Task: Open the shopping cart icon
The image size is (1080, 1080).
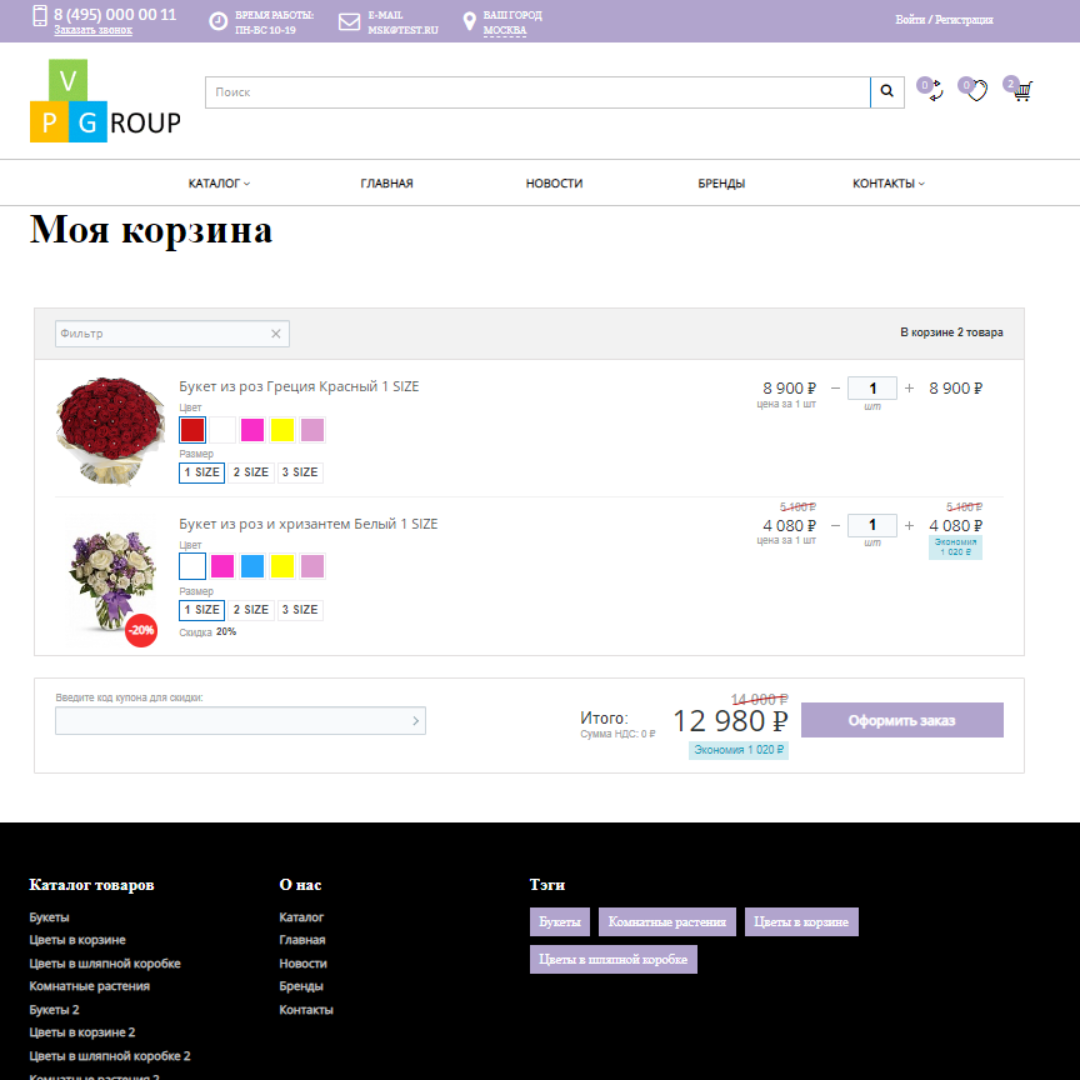Action: click(1021, 92)
